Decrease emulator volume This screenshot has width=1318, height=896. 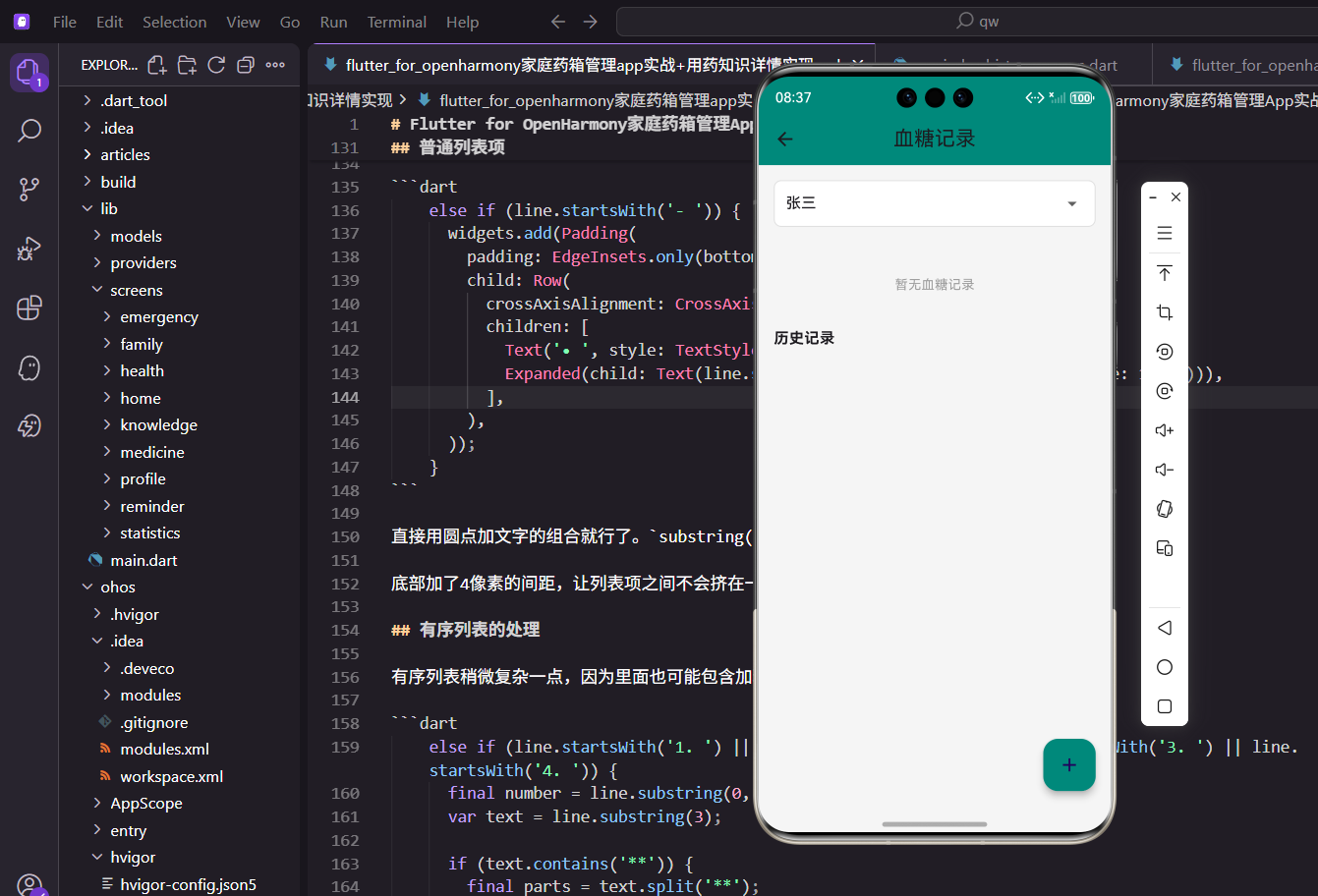coord(1164,469)
